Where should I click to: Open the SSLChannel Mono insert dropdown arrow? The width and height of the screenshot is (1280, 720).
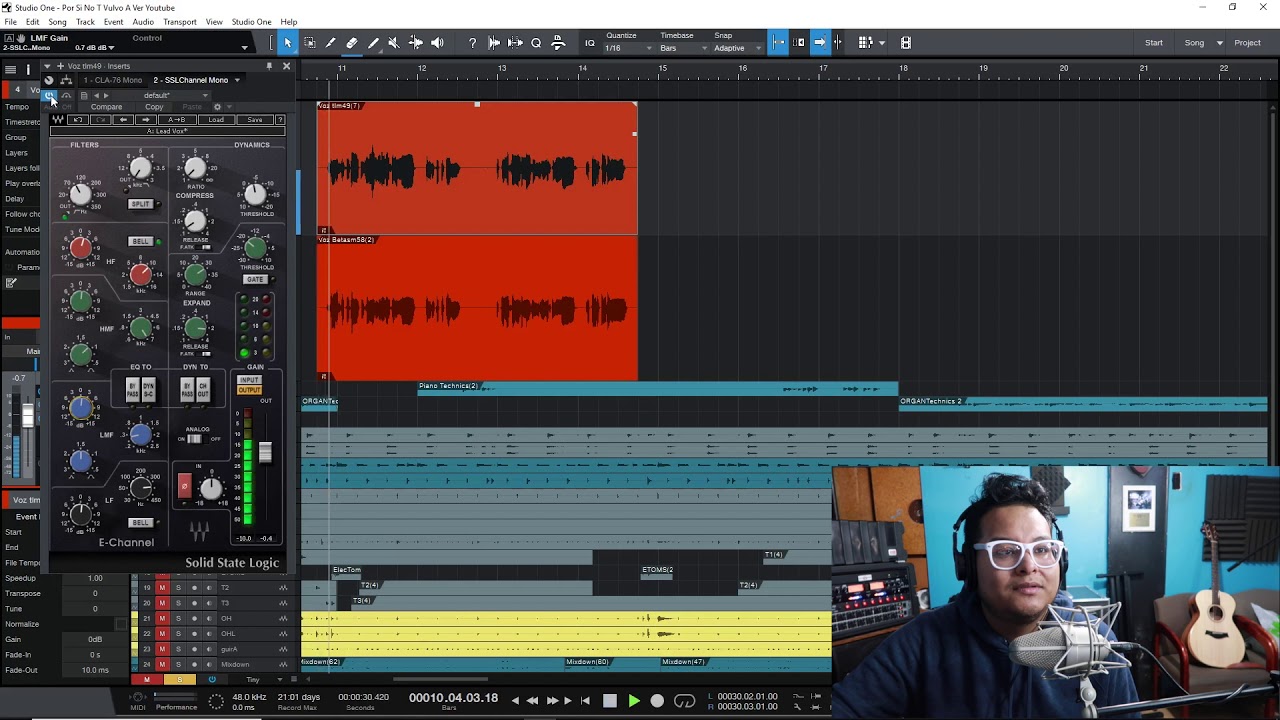pyautogui.click(x=237, y=80)
